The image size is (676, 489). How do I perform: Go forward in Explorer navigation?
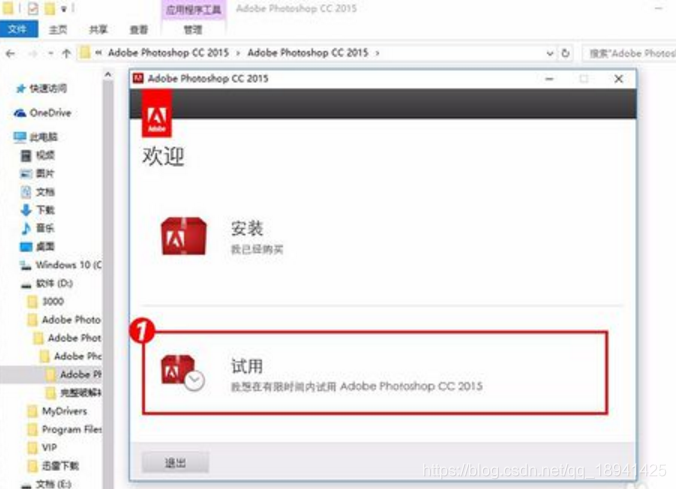point(33,53)
